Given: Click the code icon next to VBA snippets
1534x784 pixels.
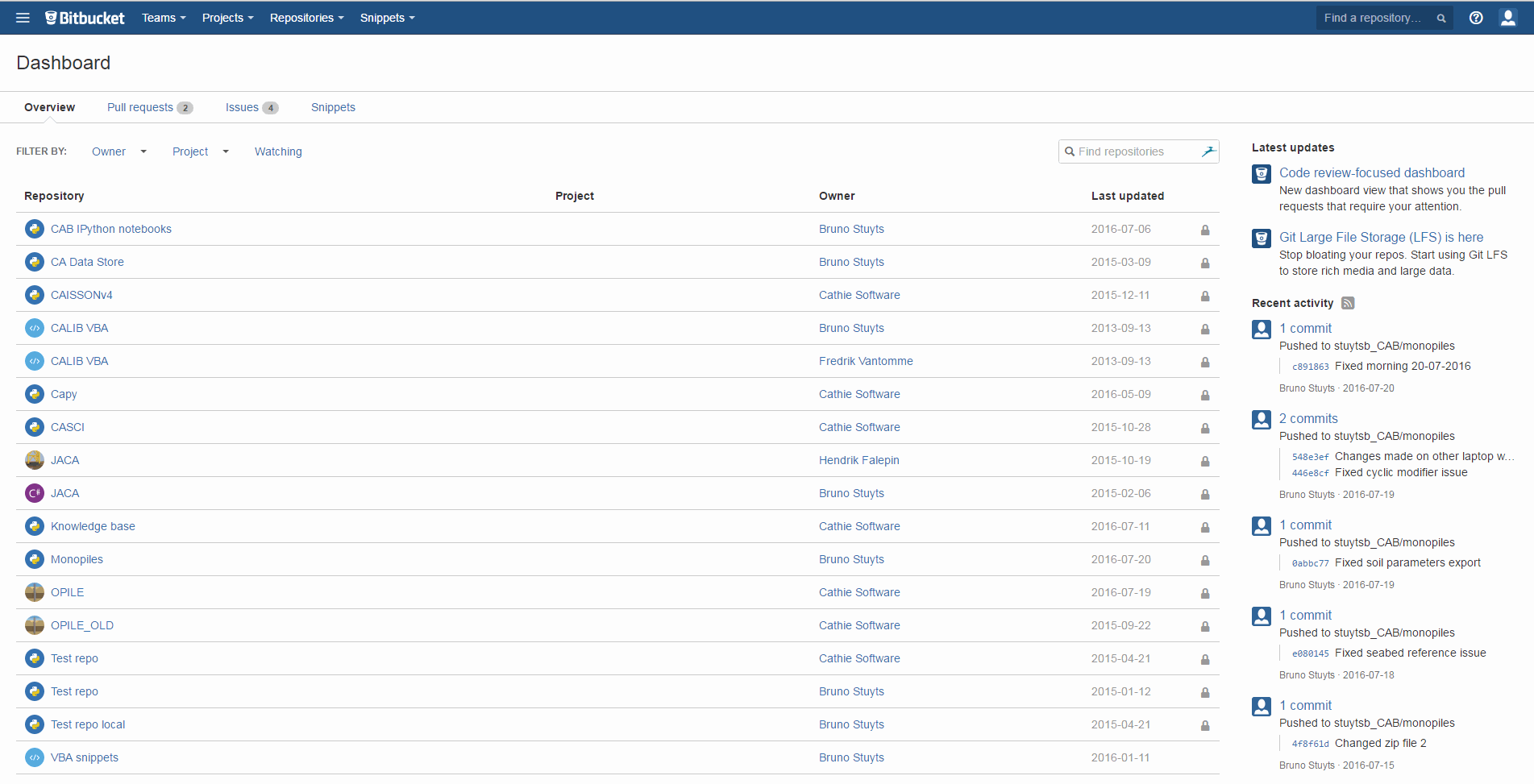Looking at the screenshot, I should click(x=35, y=757).
